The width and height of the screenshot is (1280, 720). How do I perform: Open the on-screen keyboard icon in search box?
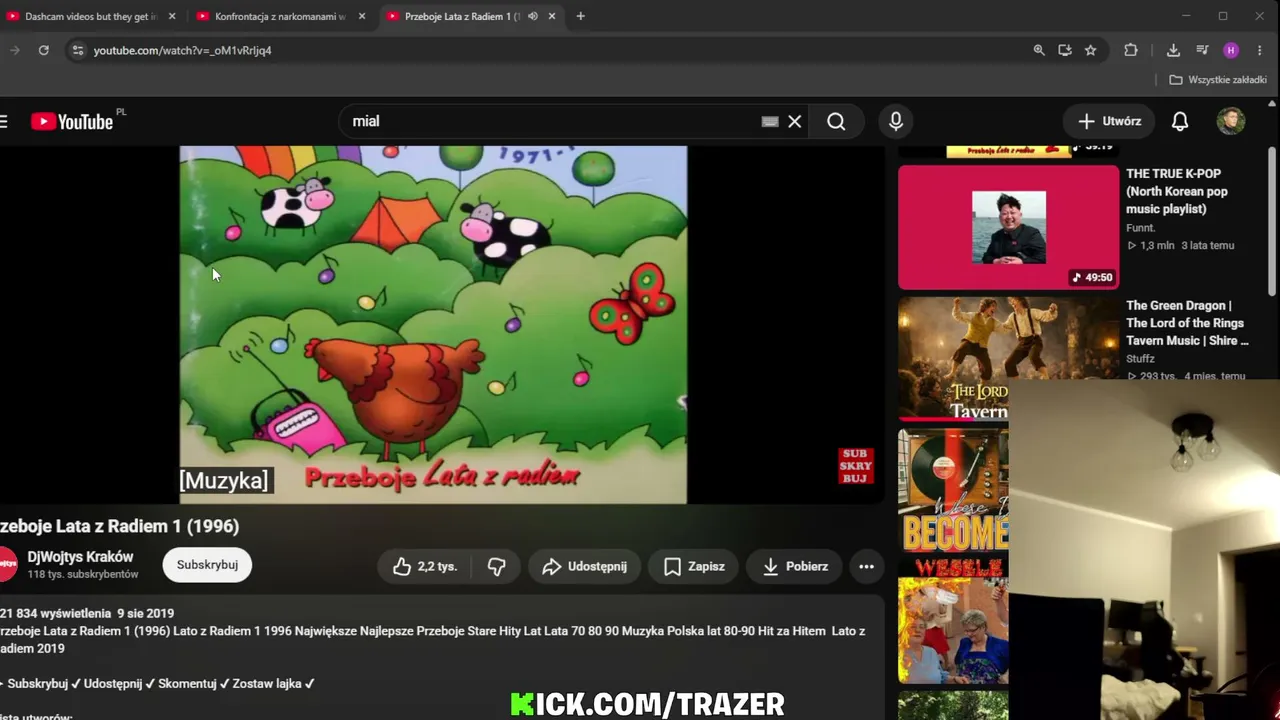(x=769, y=121)
